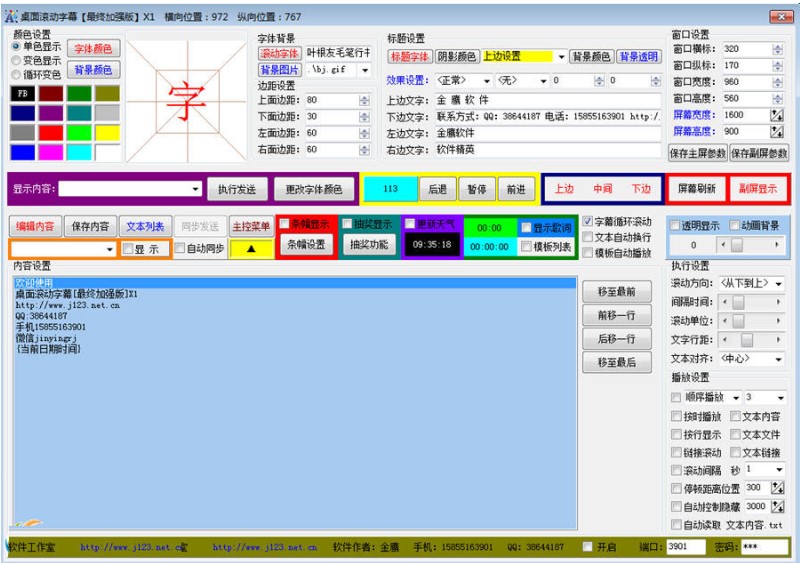Enable the 透明显示 checkbox
The height and width of the screenshot is (563, 800).
point(676,226)
